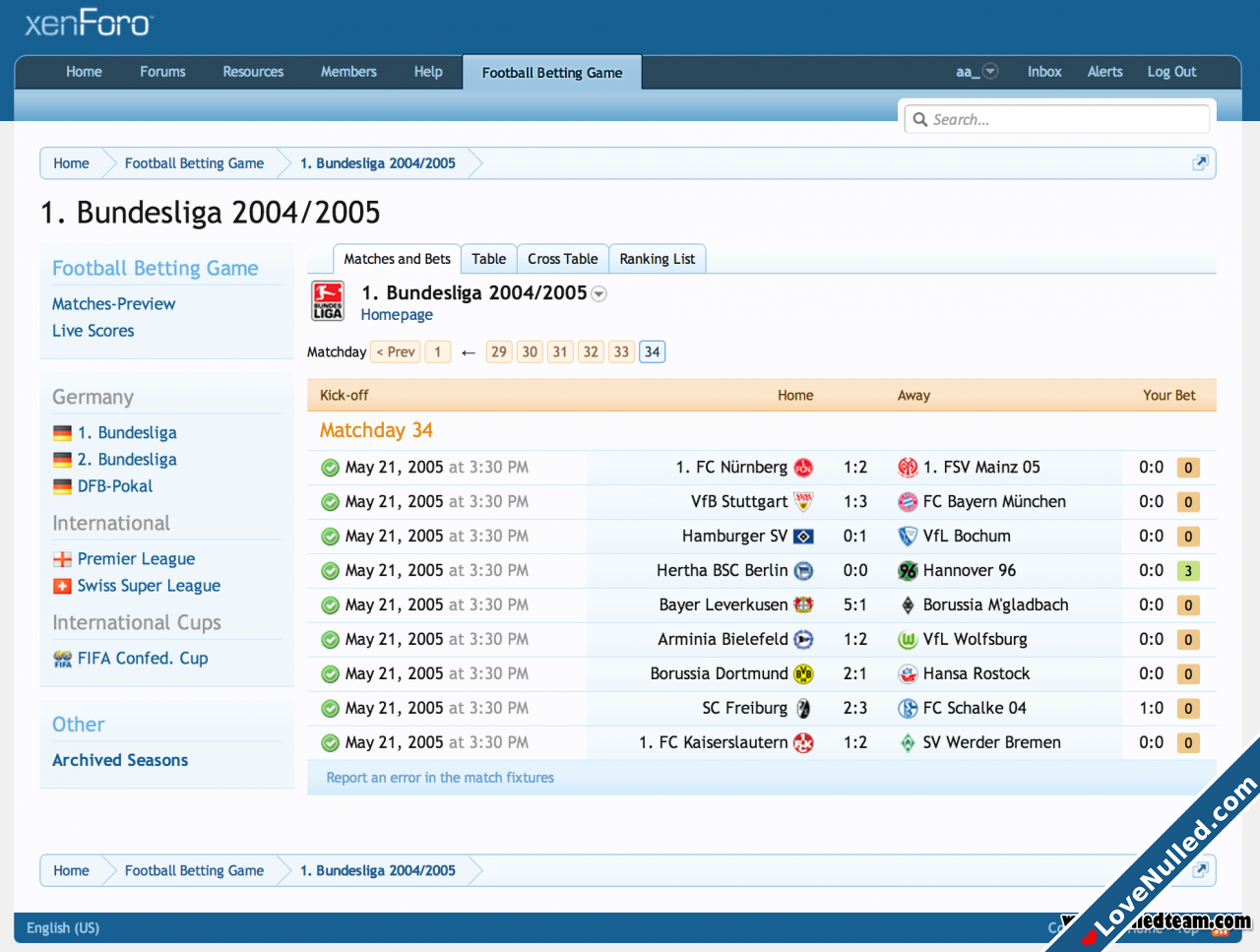Screen dimensions: 1260x952
Task: Click the Hansa Rostock crest
Action: tap(908, 674)
